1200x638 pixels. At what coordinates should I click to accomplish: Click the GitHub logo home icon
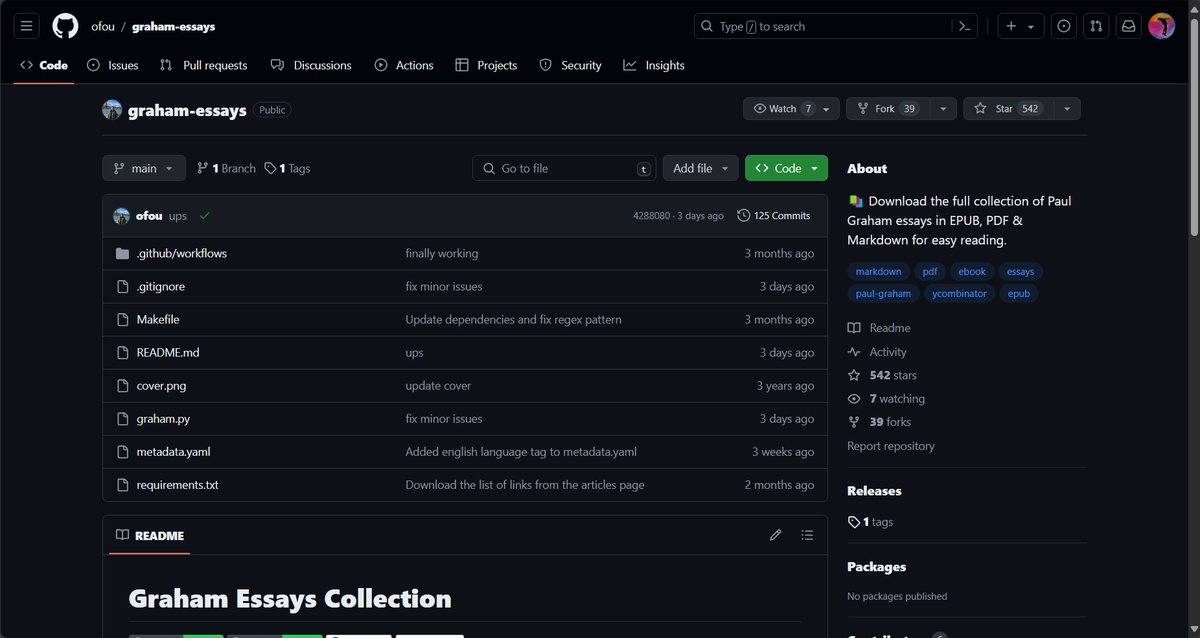65,27
